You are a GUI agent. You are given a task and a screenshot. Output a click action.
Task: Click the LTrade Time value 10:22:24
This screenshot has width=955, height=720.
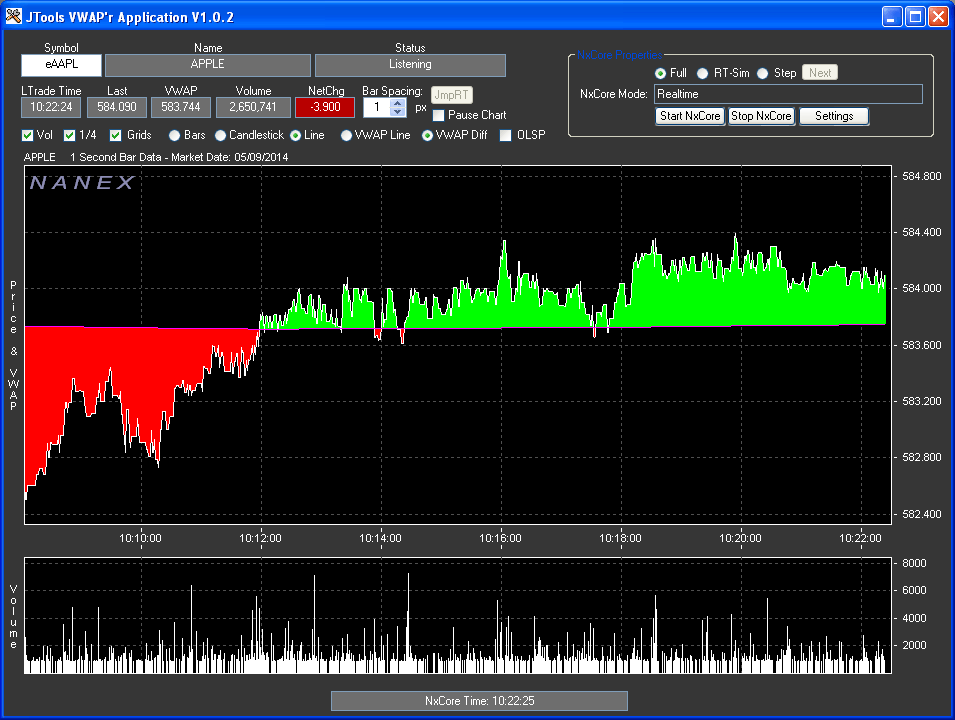click(51, 107)
